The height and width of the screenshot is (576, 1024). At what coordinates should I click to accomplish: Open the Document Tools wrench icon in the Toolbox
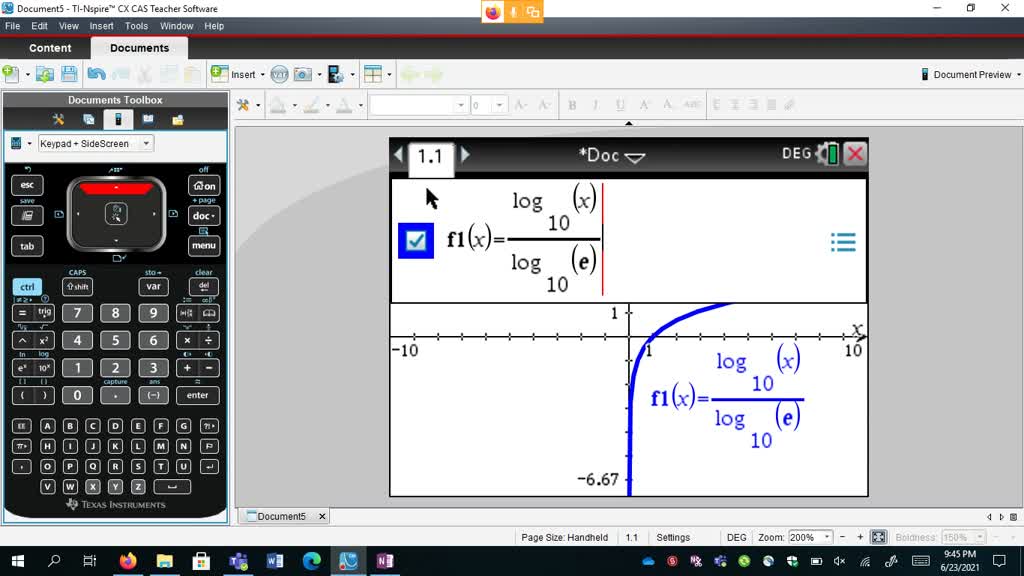pos(59,120)
